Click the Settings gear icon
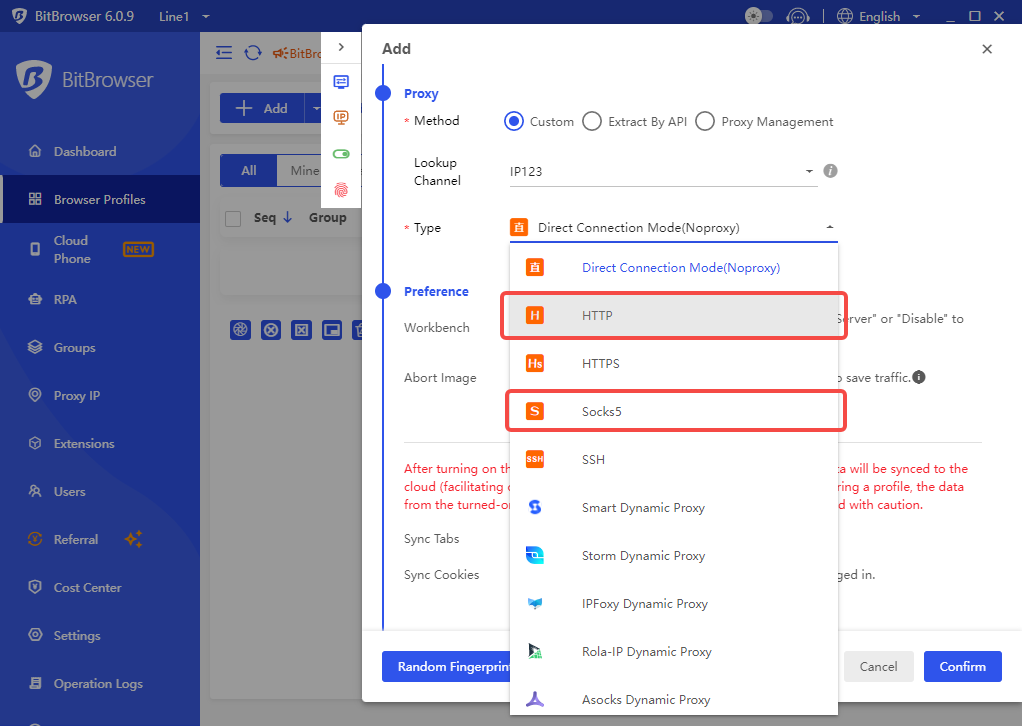Image resolution: width=1022 pixels, height=726 pixels. coord(35,635)
